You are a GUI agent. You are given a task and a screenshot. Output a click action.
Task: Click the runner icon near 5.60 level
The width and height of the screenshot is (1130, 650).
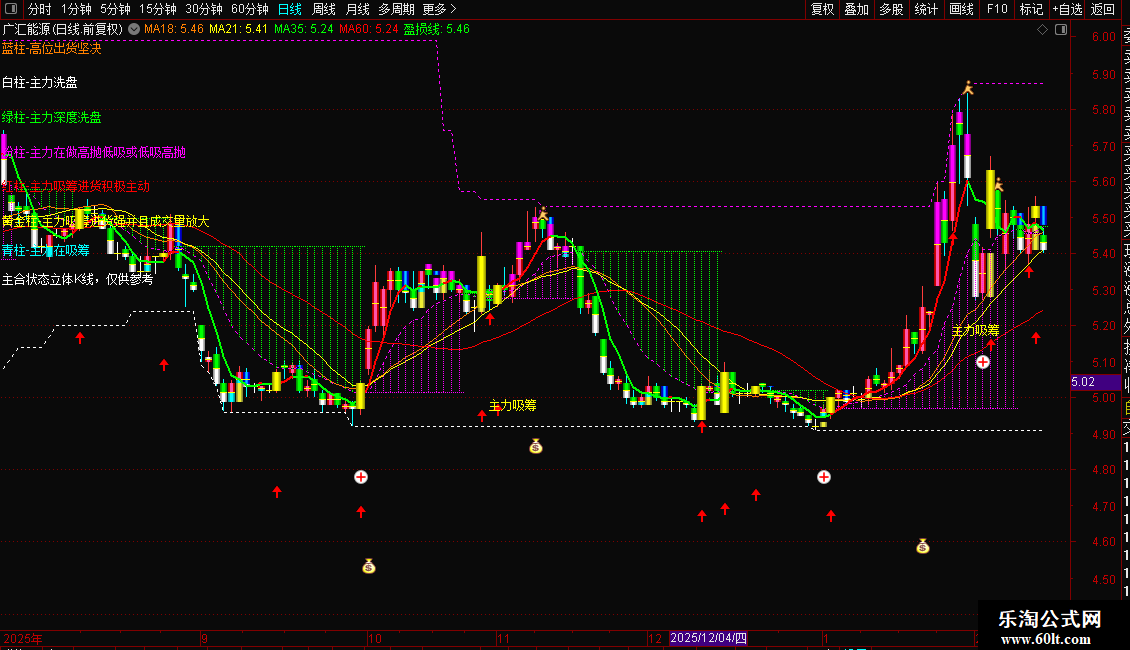tap(998, 185)
